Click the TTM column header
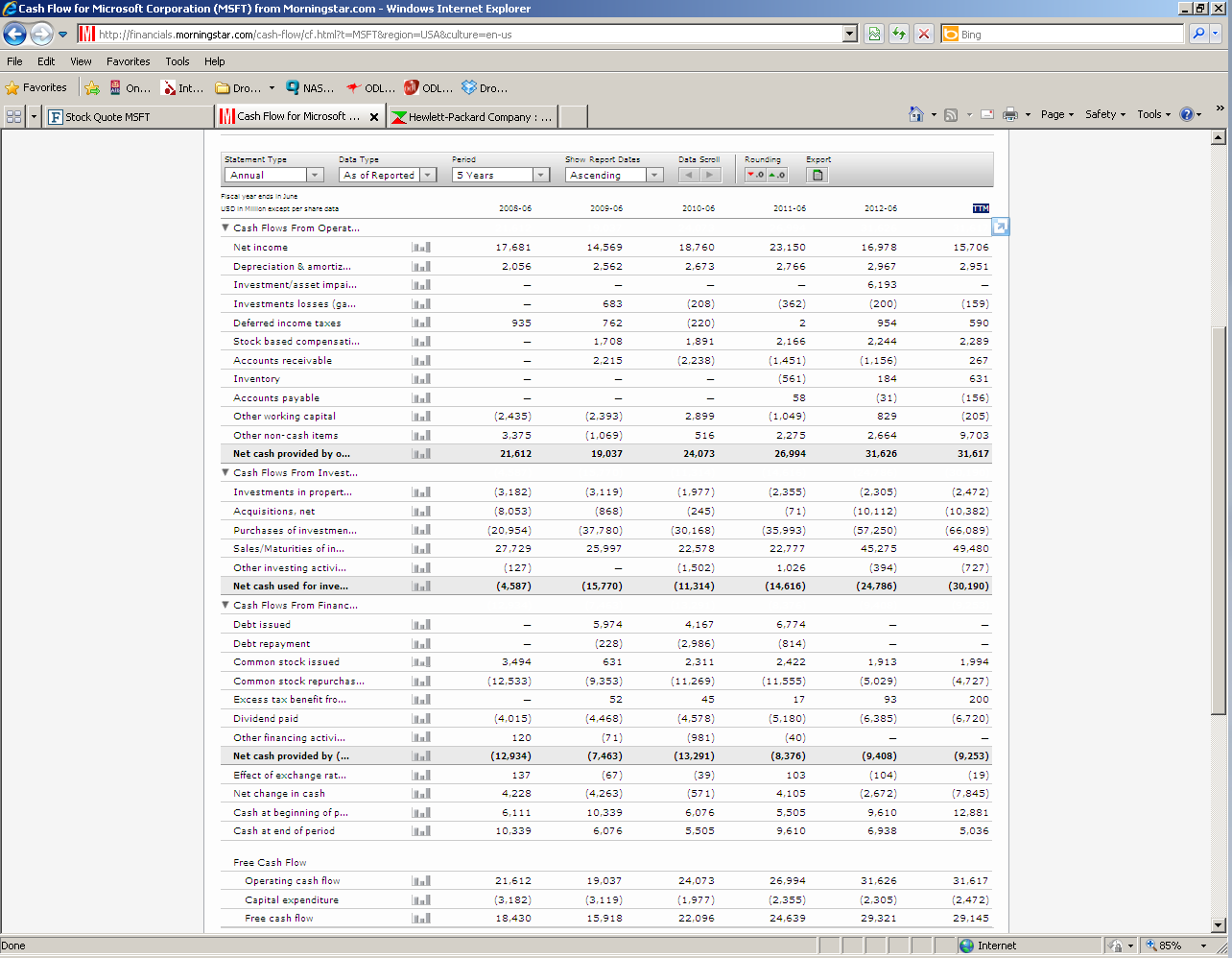 coord(980,208)
